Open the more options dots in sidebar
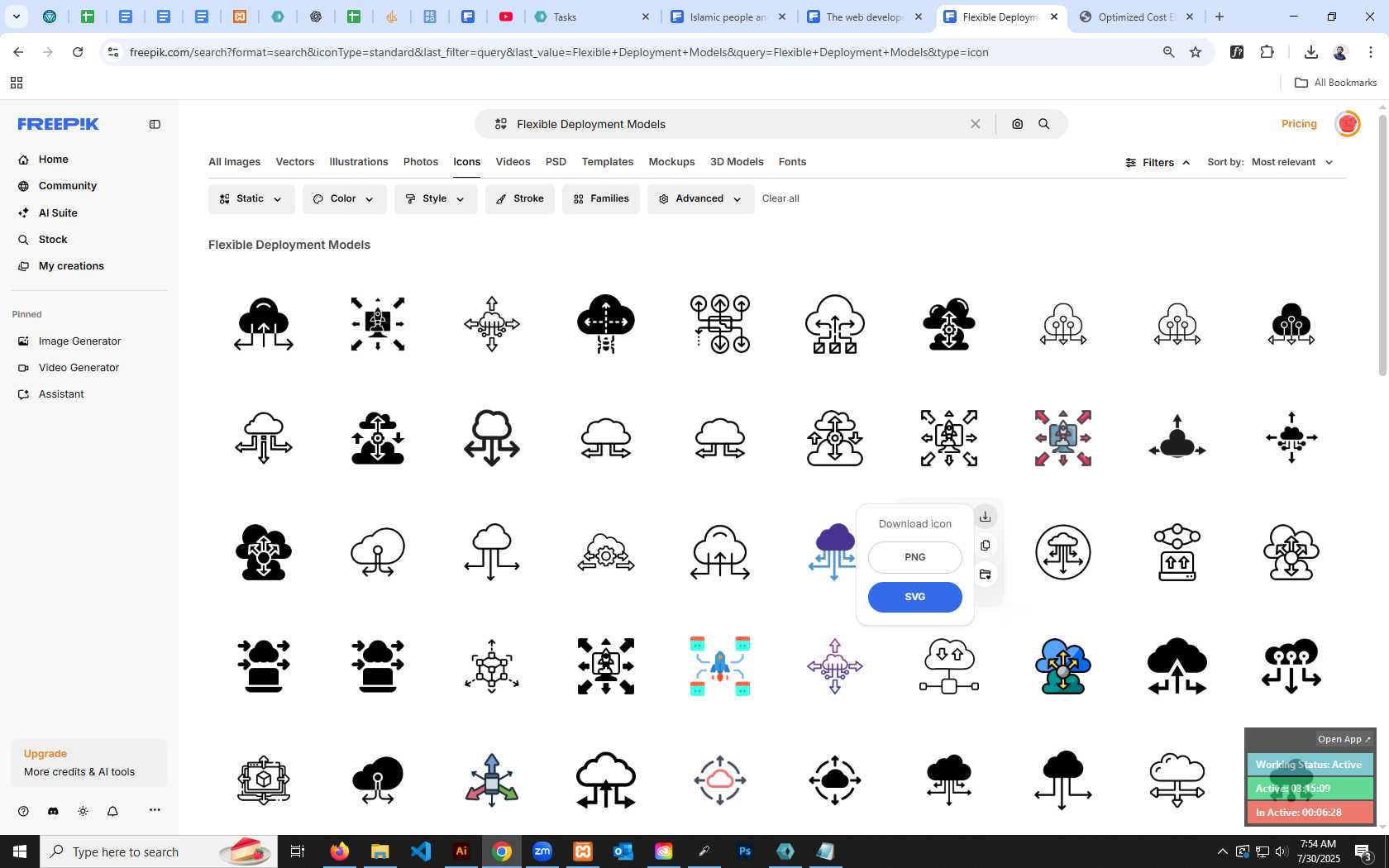This screenshot has width=1389, height=868. pyautogui.click(x=155, y=810)
